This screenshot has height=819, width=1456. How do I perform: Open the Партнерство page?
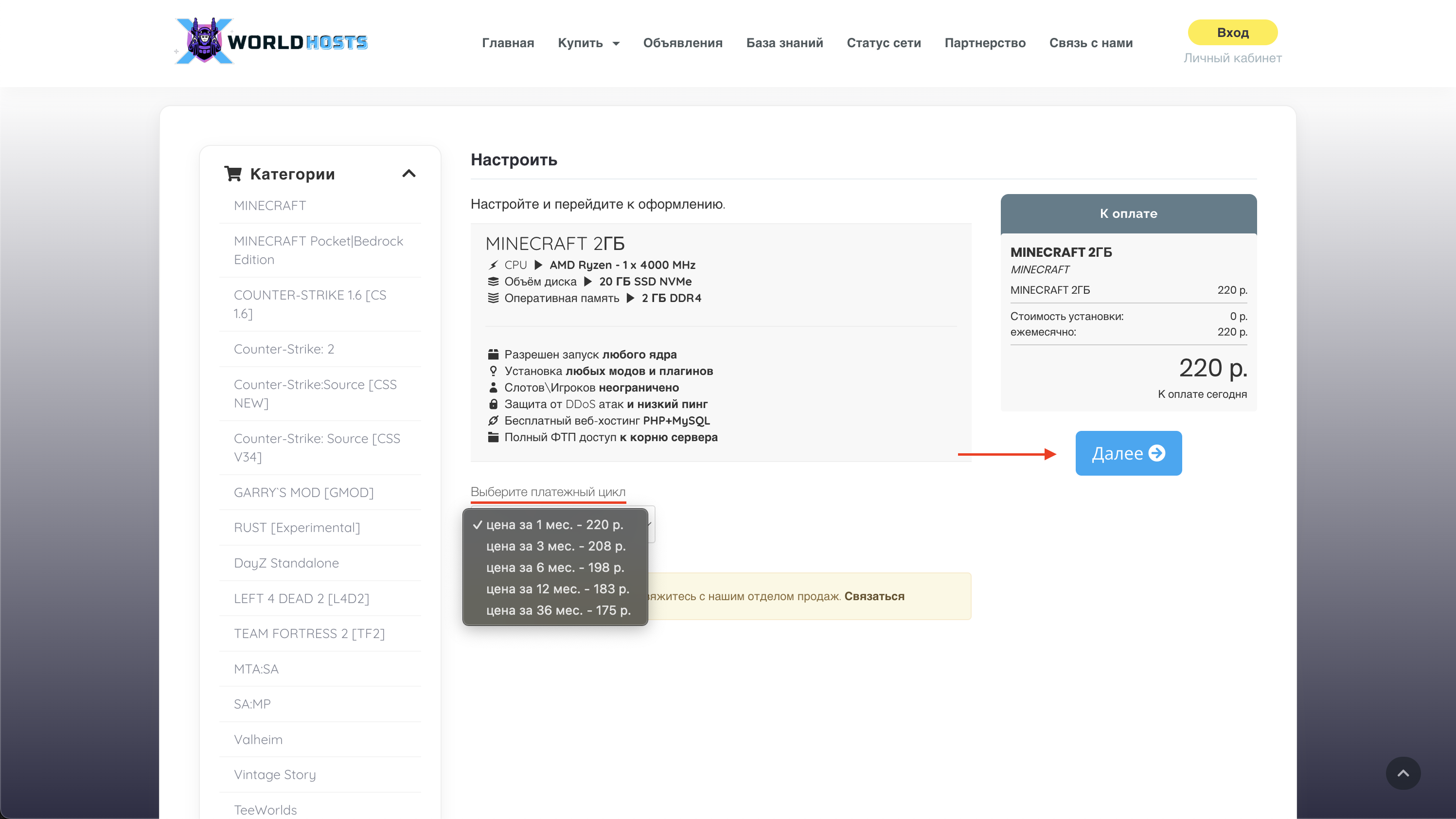[x=985, y=43]
